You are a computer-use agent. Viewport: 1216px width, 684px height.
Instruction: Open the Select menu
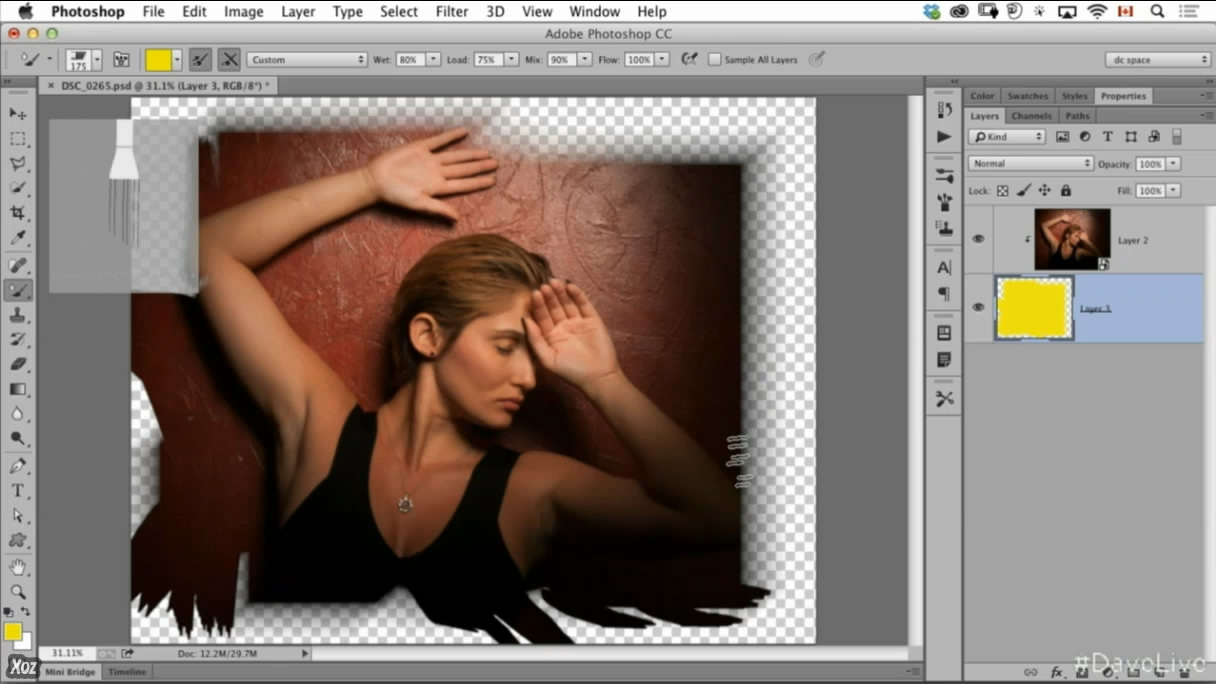[x=399, y=12]
